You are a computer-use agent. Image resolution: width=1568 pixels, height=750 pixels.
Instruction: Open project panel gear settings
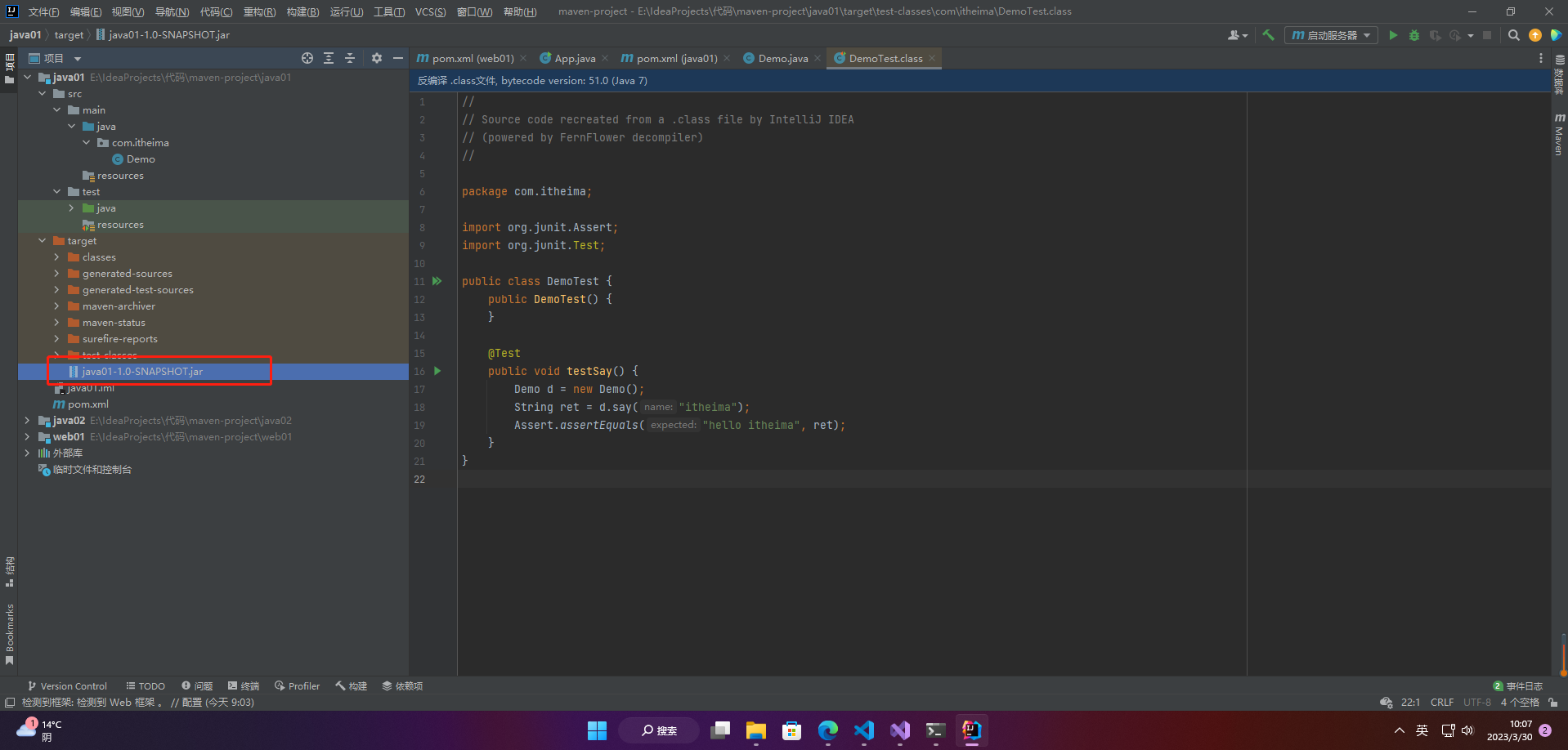tap(377, 58)
